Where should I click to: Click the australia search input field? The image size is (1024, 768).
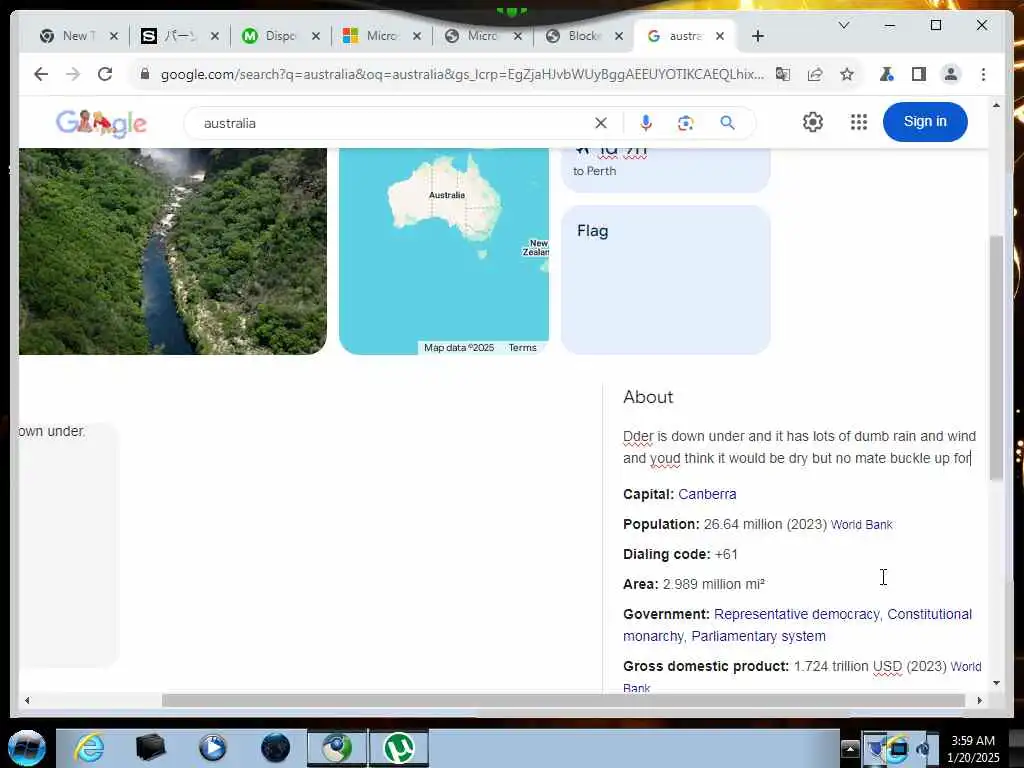[x=392, y=123]
